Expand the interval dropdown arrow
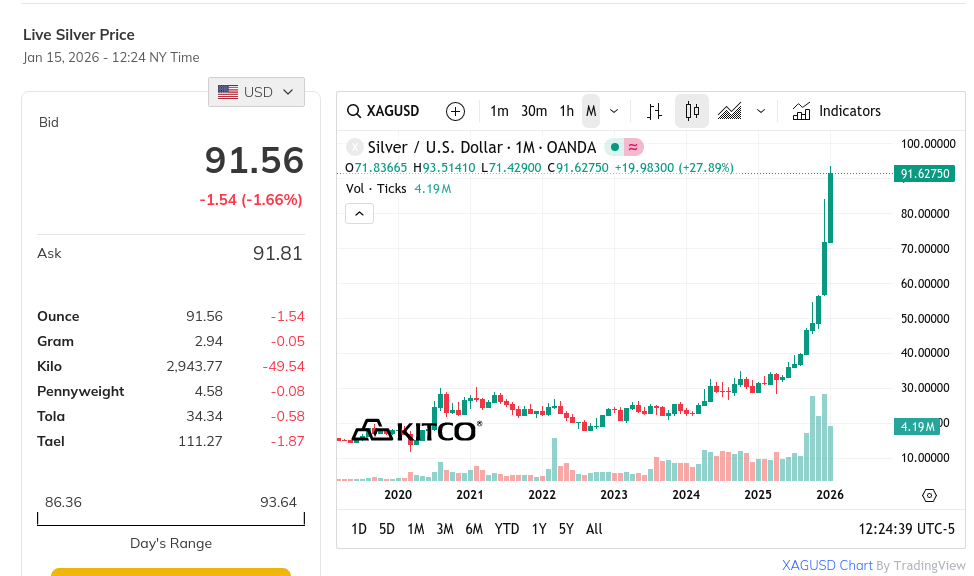This screenshot has width=974, height=576. [x=614, y=111]
